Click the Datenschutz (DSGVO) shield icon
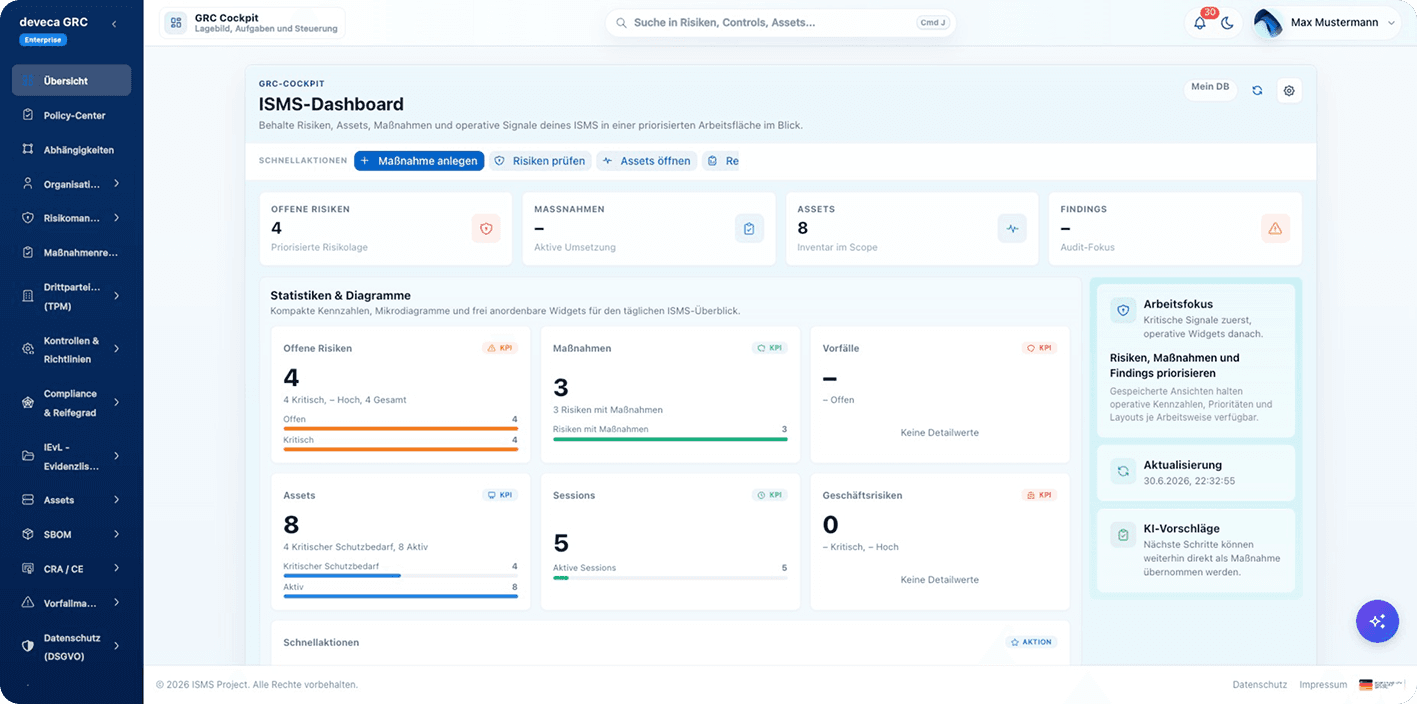This screenshot has height=704, width=1417. (28, 646)
